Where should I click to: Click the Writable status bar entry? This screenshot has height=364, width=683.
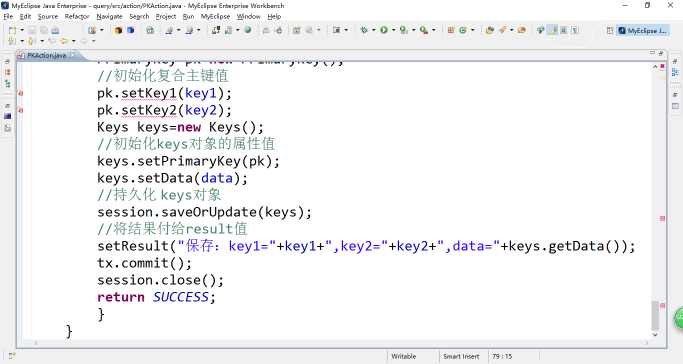403,356
